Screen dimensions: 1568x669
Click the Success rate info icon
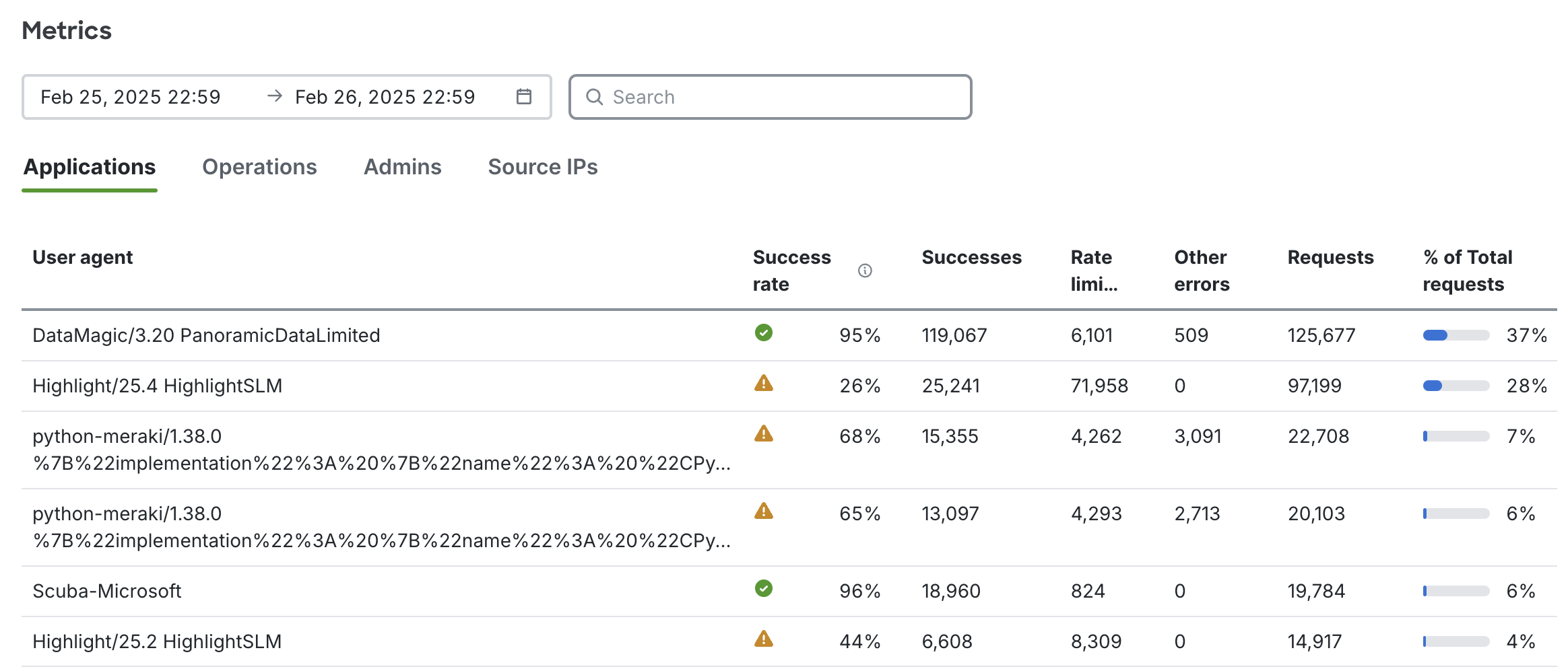(x=865, y=271)
